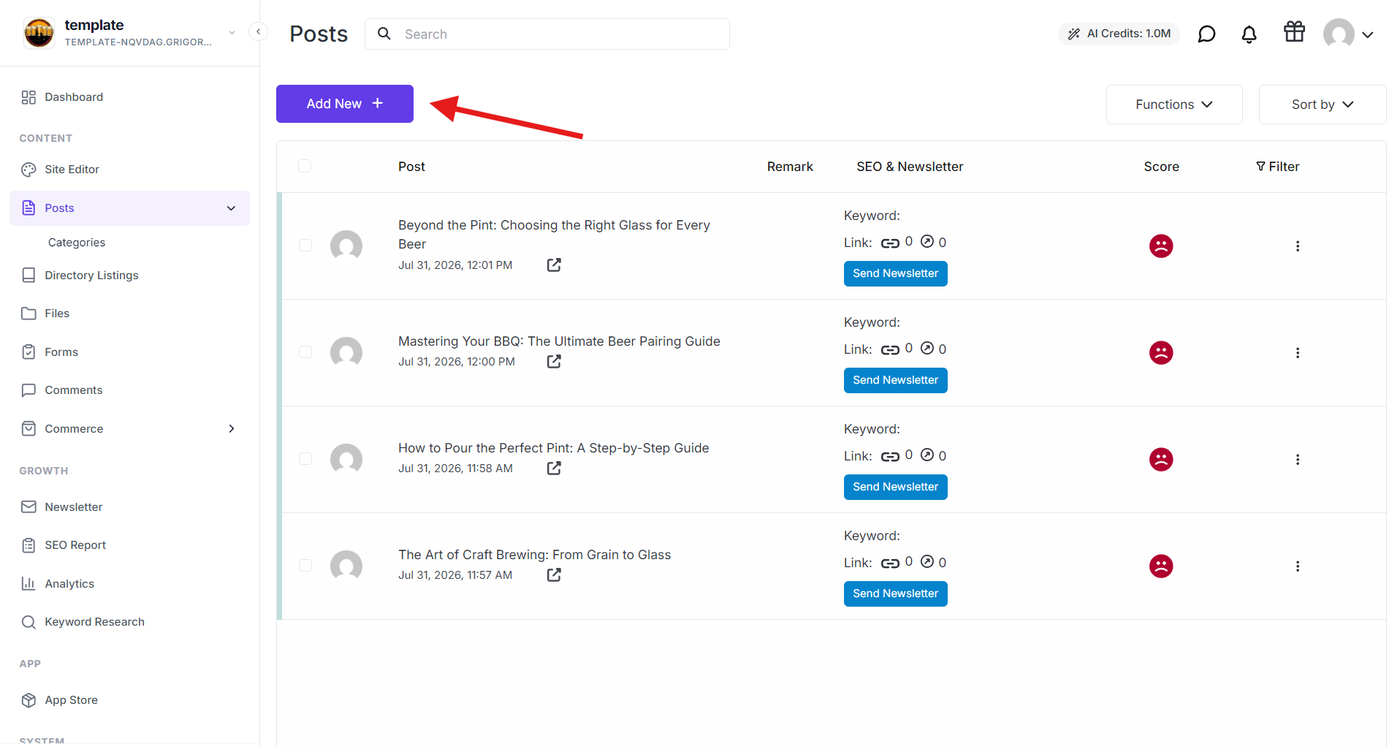
Task: Open the notifications bell icon
Action: coord(1249,34)
